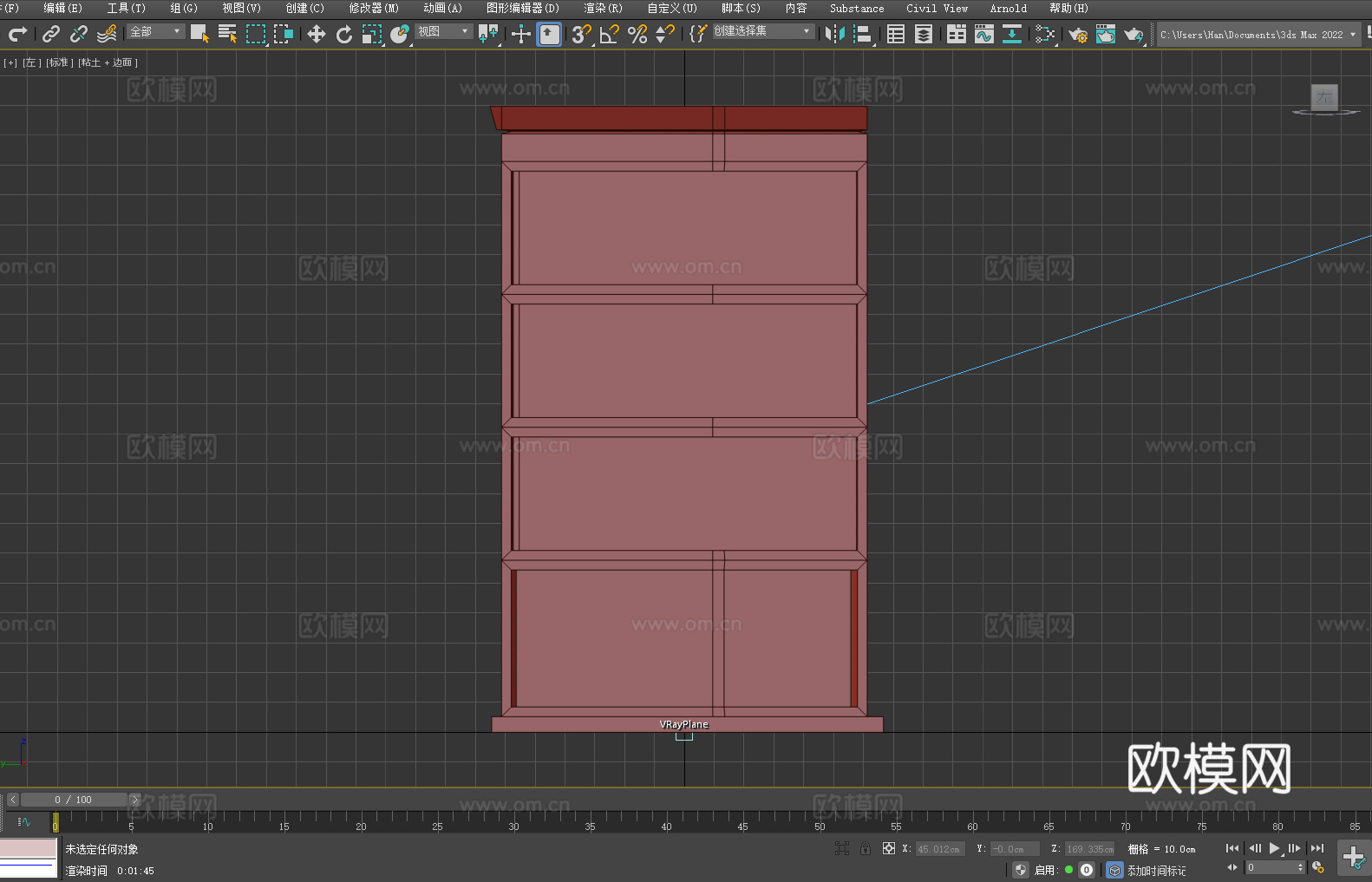
Task: Click frame 50 on the timeline ruler
Action: (820, 826)
